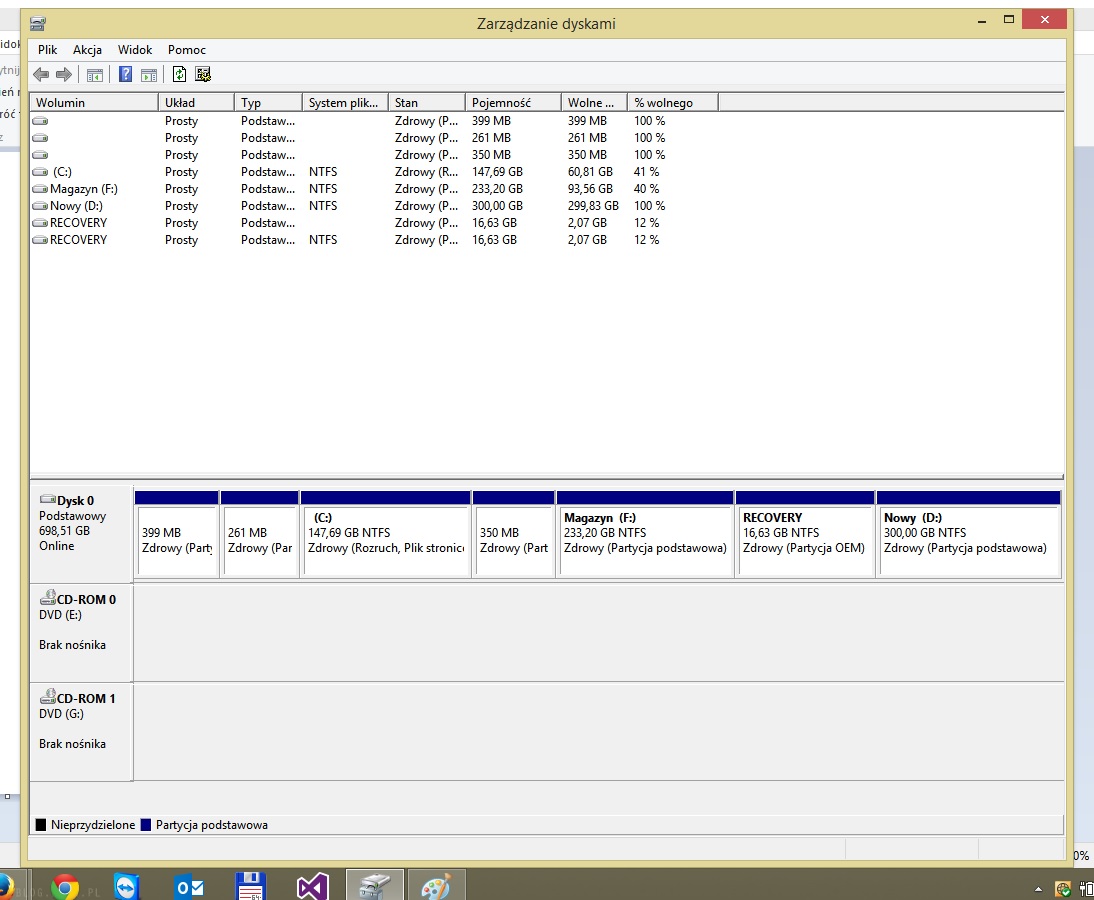The image size is (1094, 900).
Task: Select the 350 MB partition block on Dysk 0
Action: click(x=514, y=534)
